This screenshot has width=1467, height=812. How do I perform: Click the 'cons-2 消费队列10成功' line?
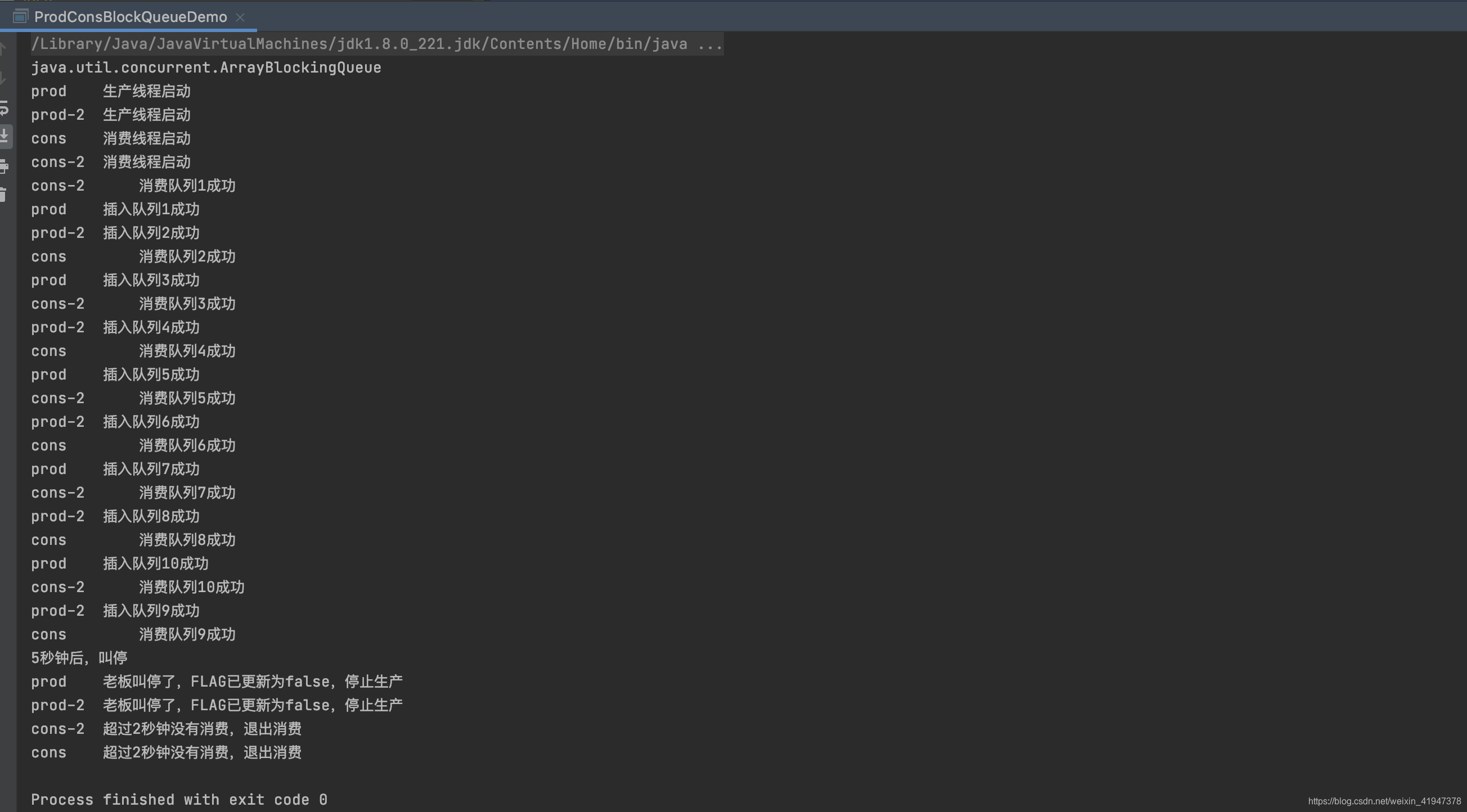point(137,587)
